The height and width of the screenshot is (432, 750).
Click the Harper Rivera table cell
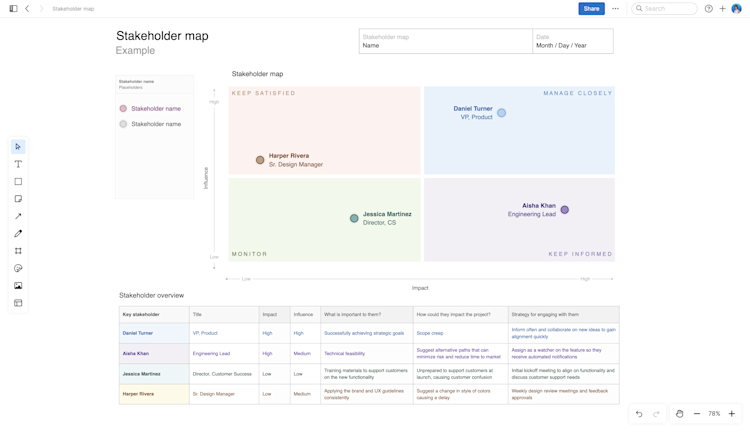pos(154,394)
